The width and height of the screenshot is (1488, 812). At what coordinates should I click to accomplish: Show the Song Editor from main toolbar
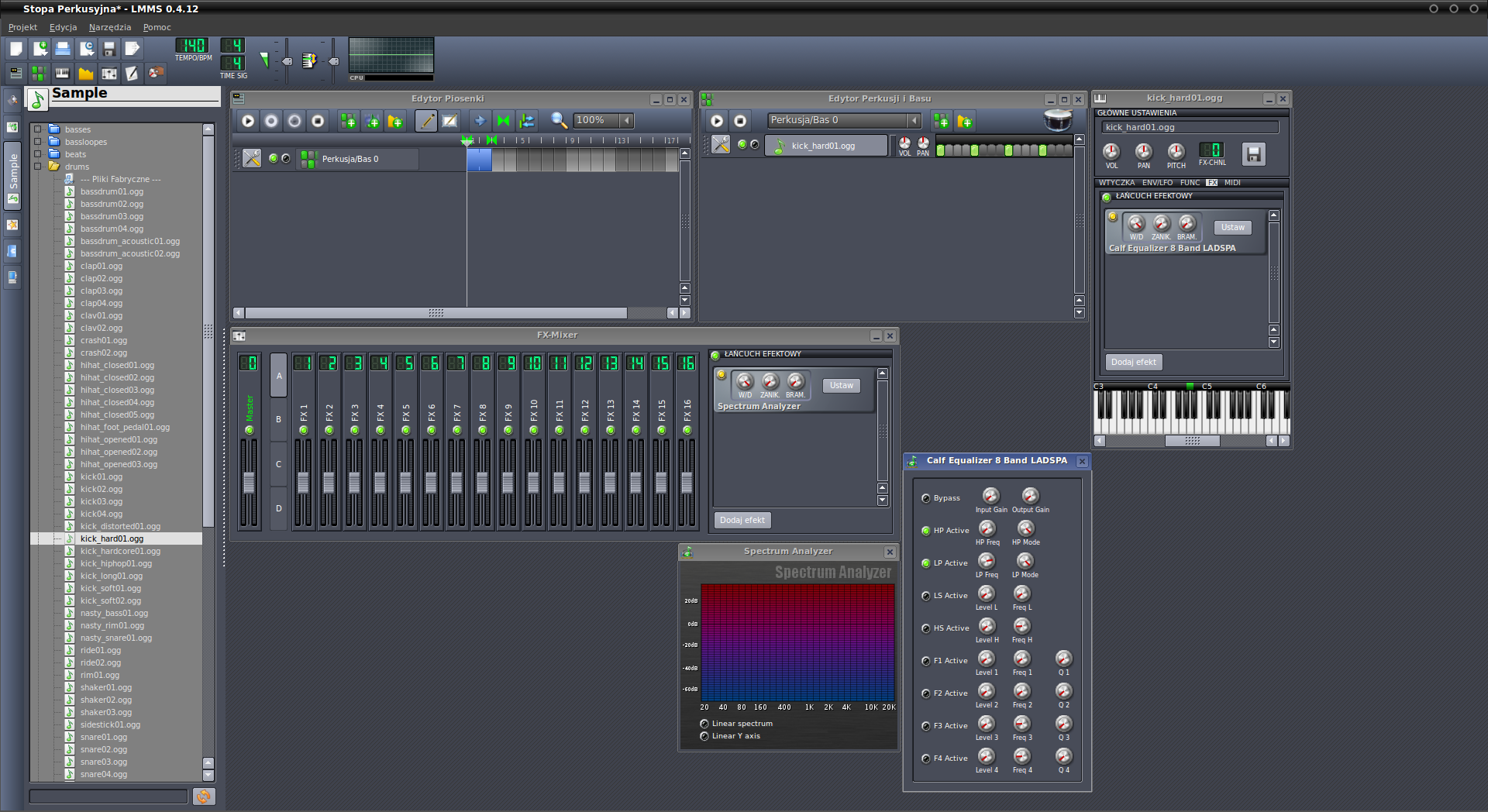pos(15,73)
